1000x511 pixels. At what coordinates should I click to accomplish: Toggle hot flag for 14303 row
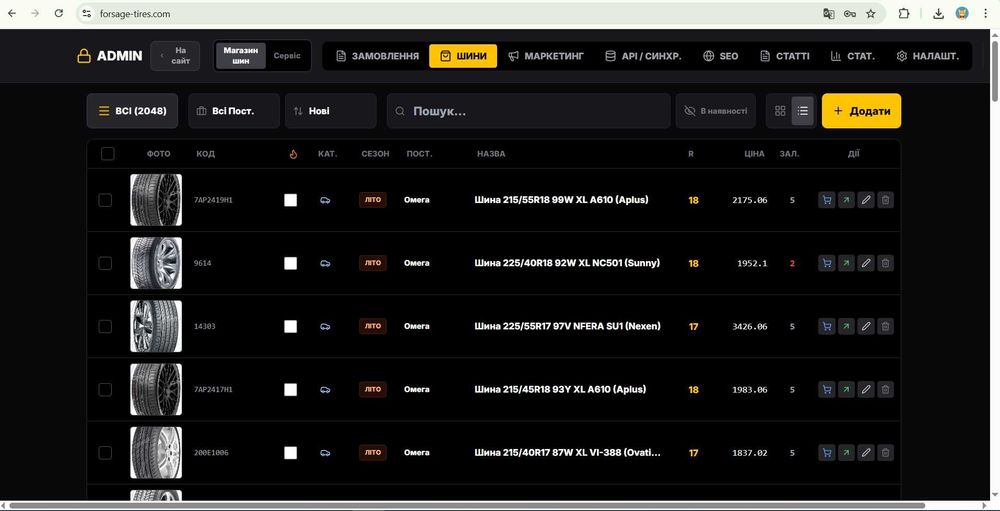290,326
